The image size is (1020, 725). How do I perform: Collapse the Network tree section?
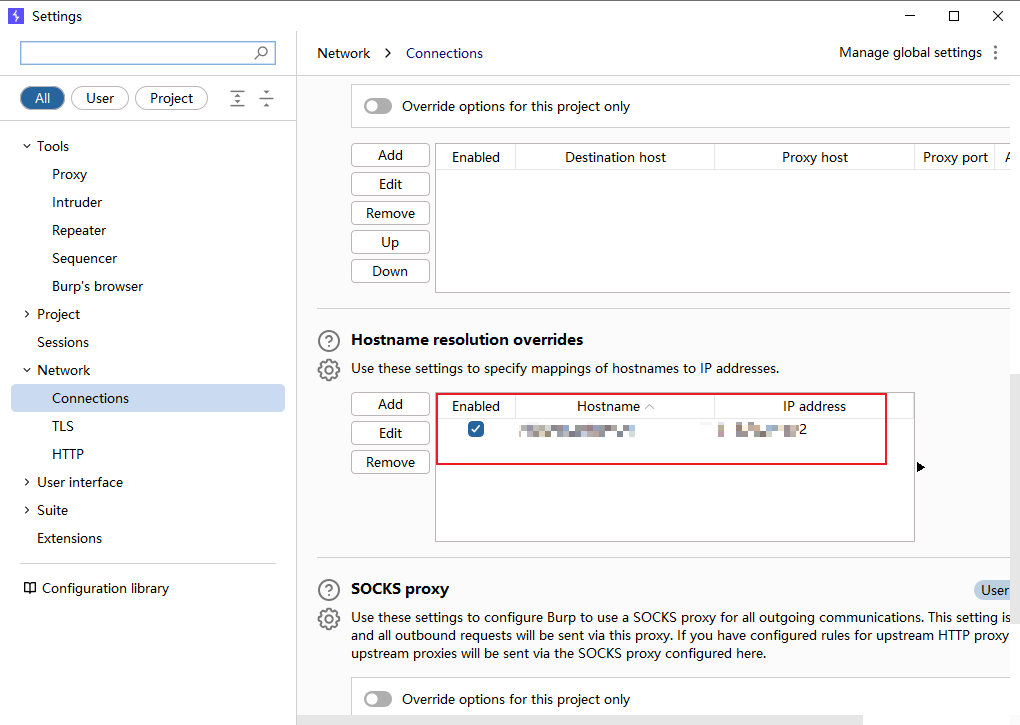[x=27, y=370]
